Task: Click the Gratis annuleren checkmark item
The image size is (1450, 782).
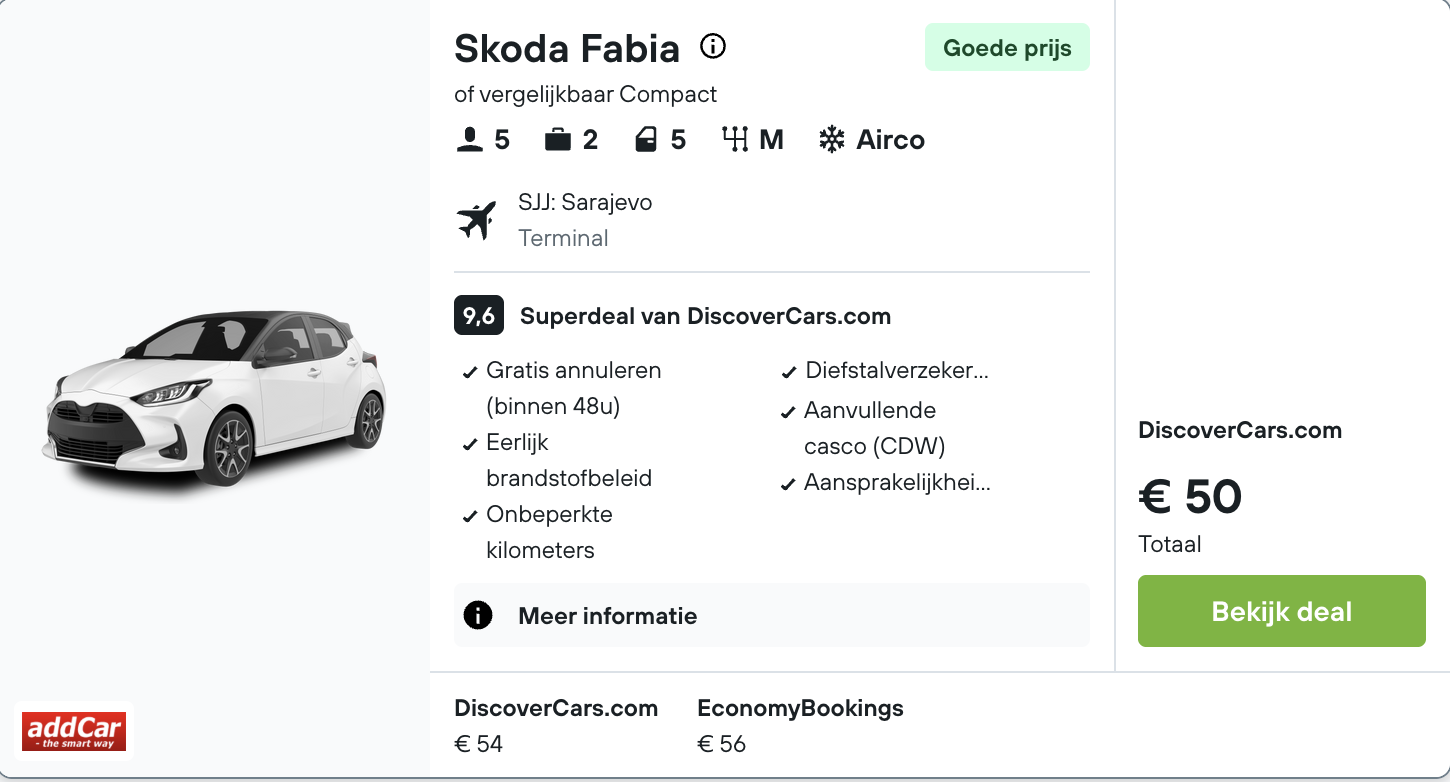Action: tap(573, 388)
